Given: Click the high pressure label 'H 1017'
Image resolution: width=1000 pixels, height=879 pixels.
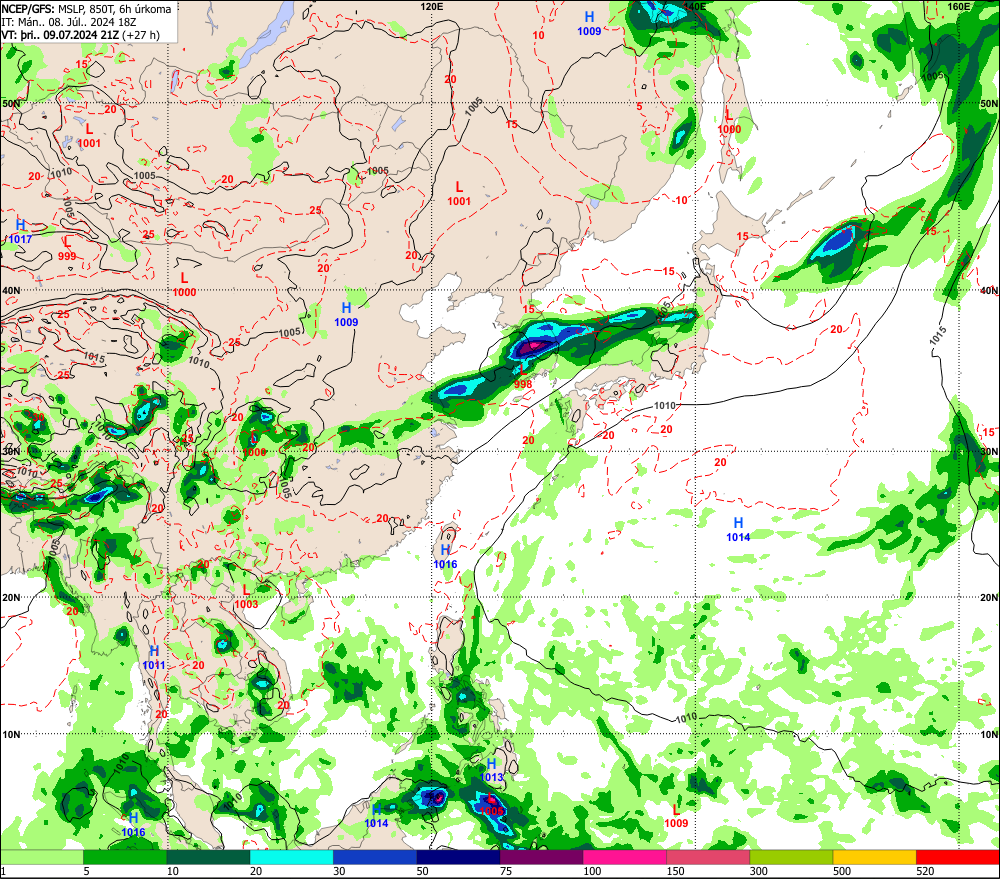Looking at the screenshot, I should pyautogui.click(x=20, y=232).
